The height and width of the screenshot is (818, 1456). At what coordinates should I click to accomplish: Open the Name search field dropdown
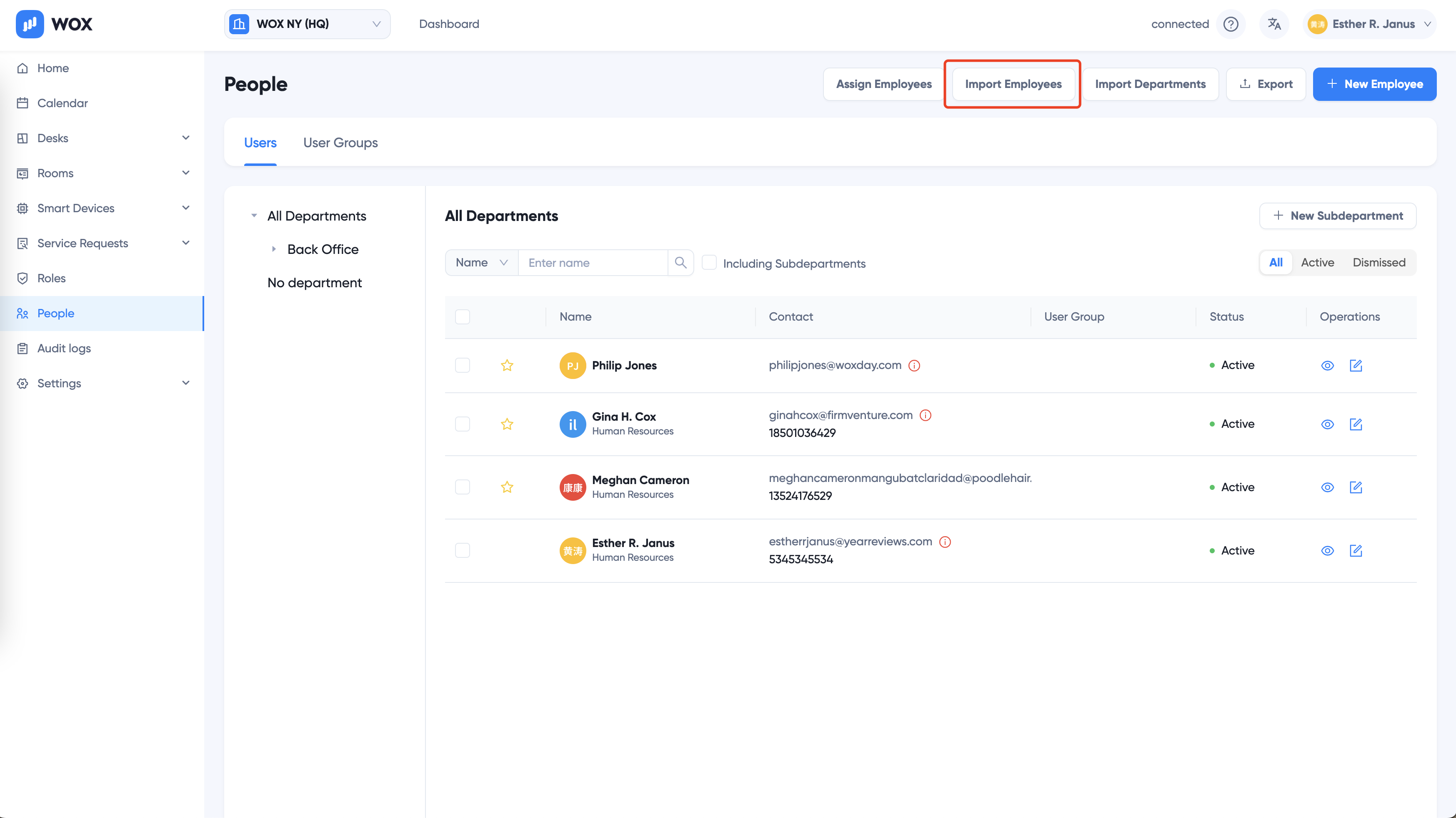click(482, 262)
